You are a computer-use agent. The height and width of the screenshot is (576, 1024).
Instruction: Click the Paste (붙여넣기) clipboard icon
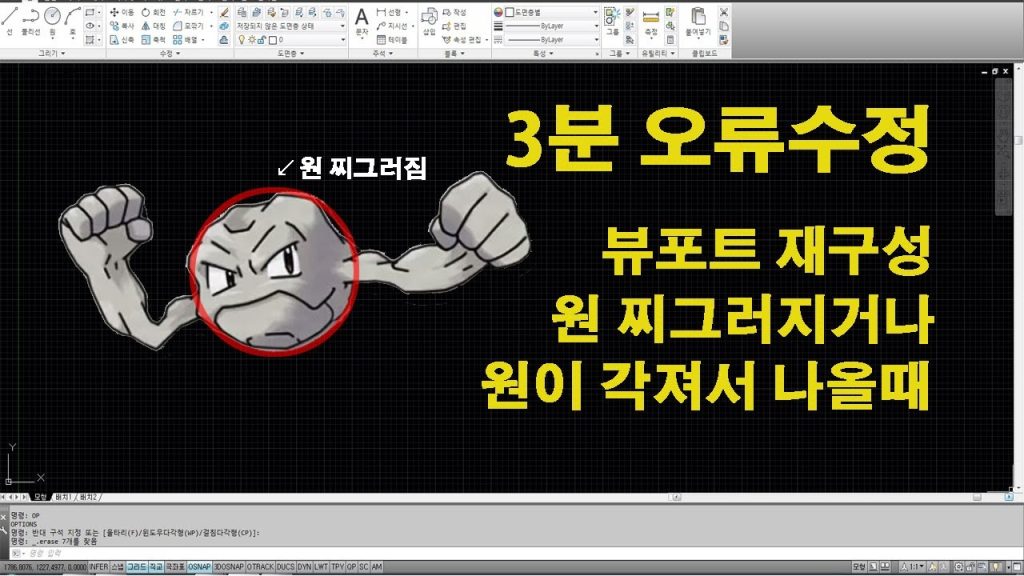pyautogui.click(x=698, y=20)
